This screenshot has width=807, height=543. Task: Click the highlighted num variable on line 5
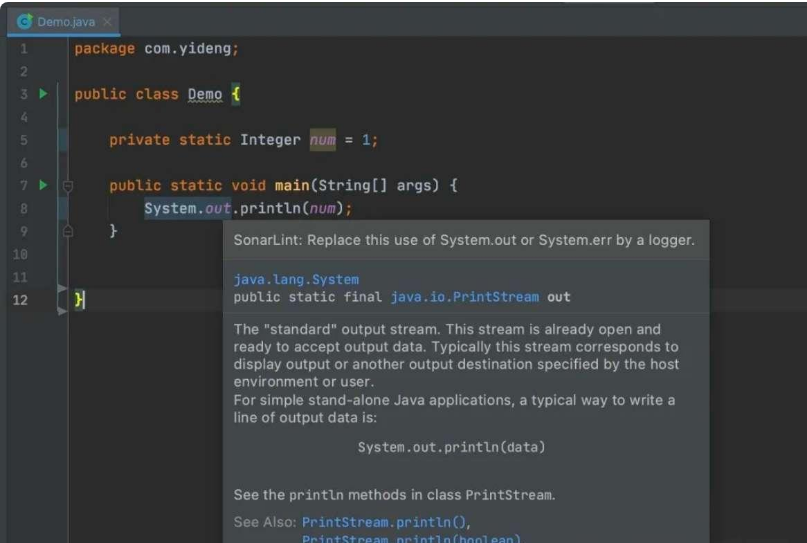click(x=323, y=140)
